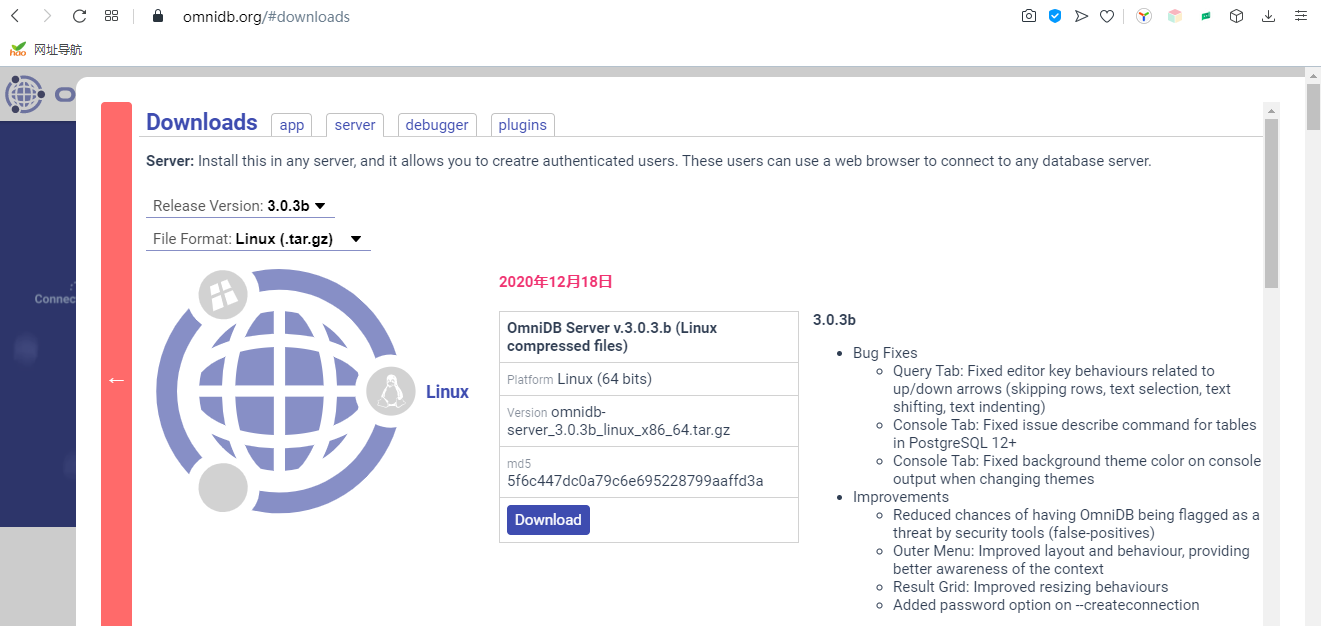The image size is (1321, 626).
Task: Open the tri-color Y extension icon
Action: click(1144, 16)
